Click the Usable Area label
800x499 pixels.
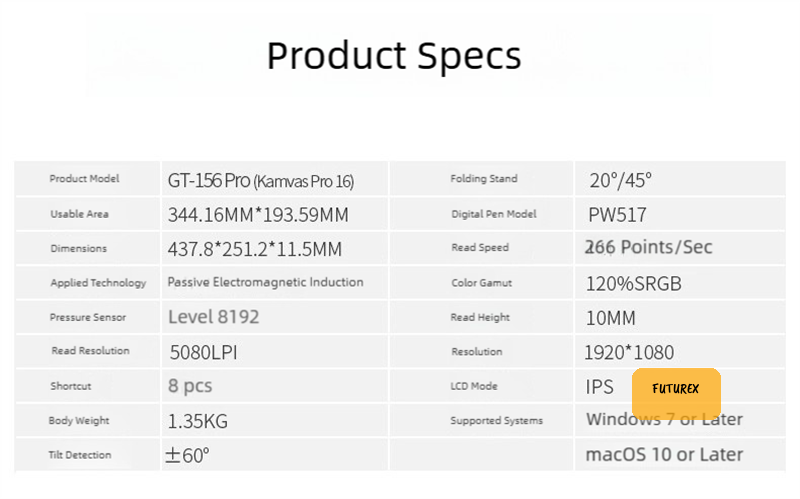click(x=80, y=214)
